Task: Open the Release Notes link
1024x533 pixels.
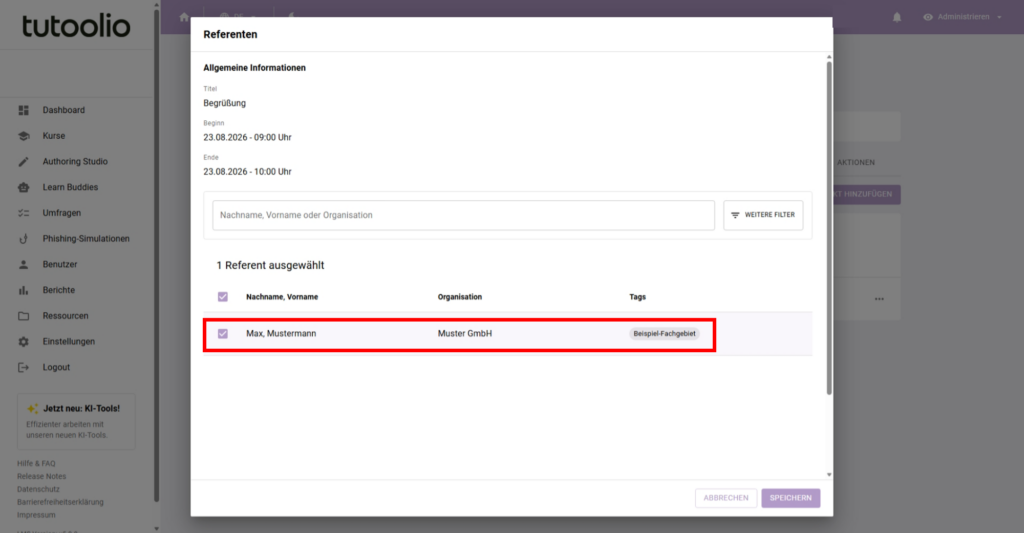Action: click(x=41, y=476)
